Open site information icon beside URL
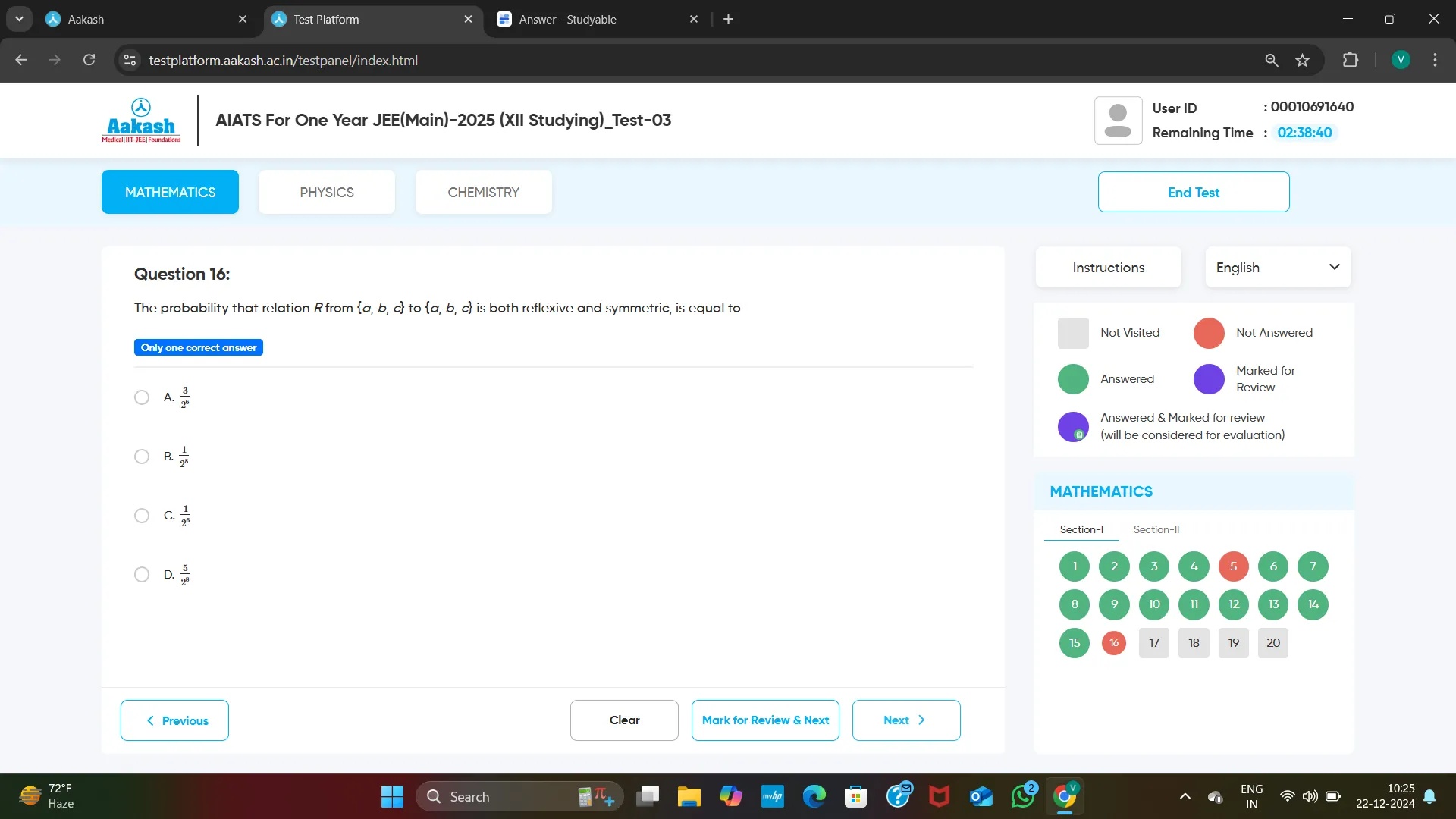 pyautogui.click(x=130, y=60)
